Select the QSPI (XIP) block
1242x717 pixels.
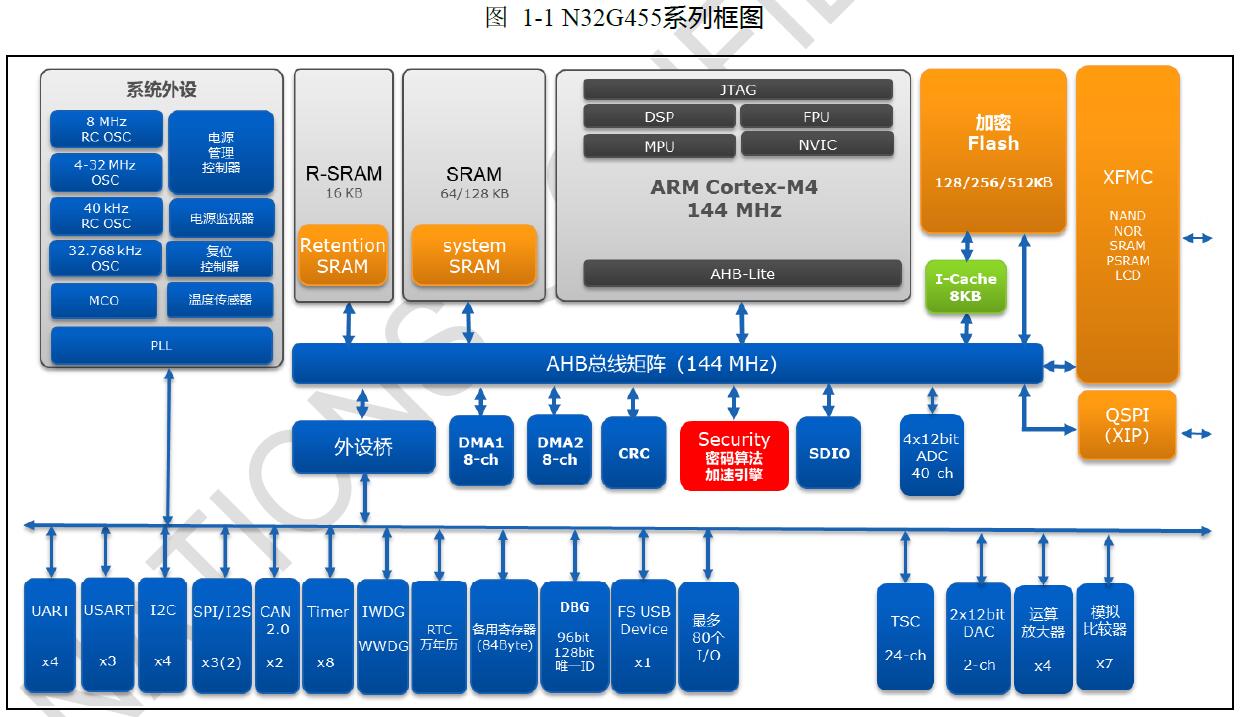(x=1127, y=426)
